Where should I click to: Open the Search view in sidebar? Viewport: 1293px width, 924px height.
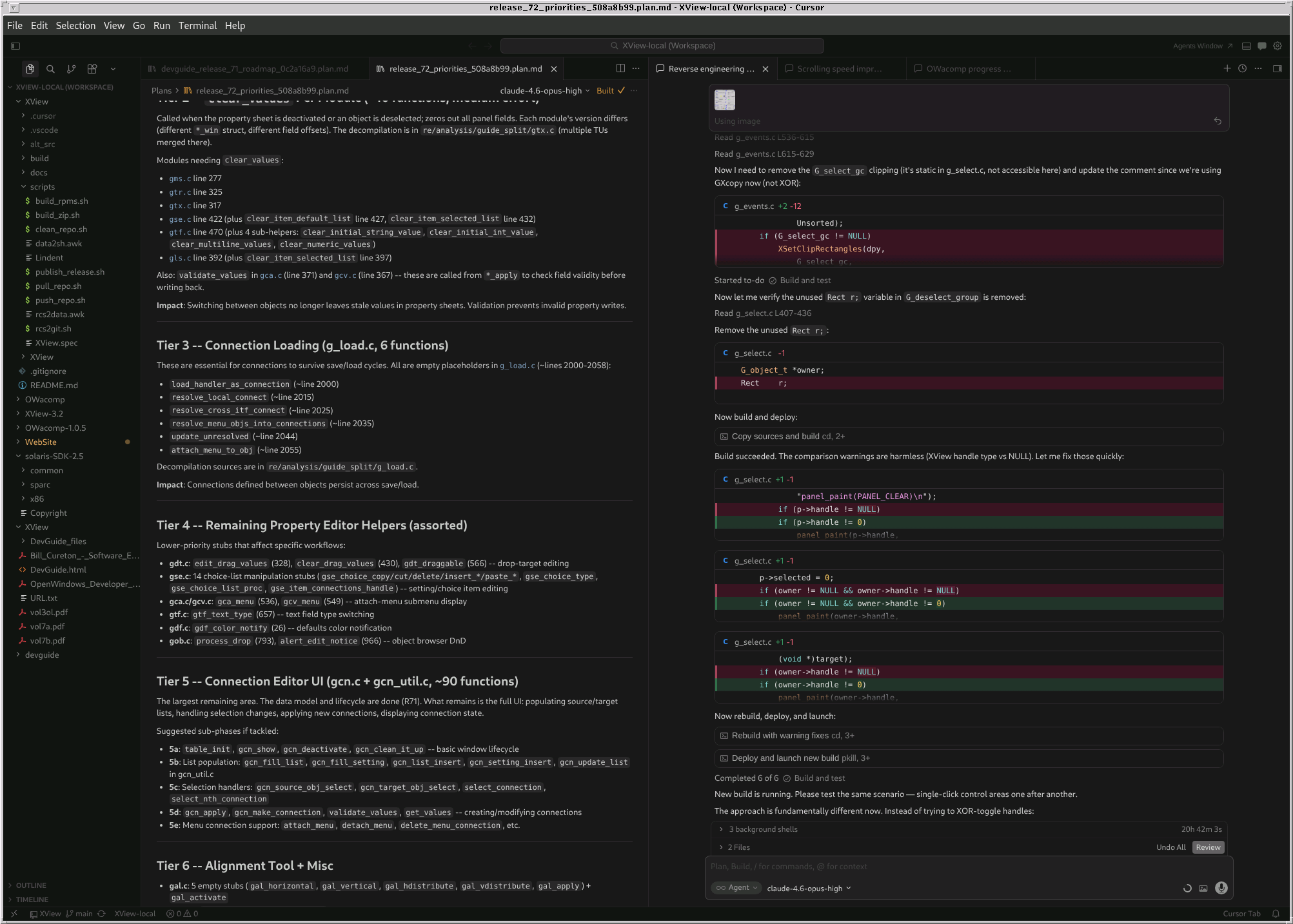50,69
